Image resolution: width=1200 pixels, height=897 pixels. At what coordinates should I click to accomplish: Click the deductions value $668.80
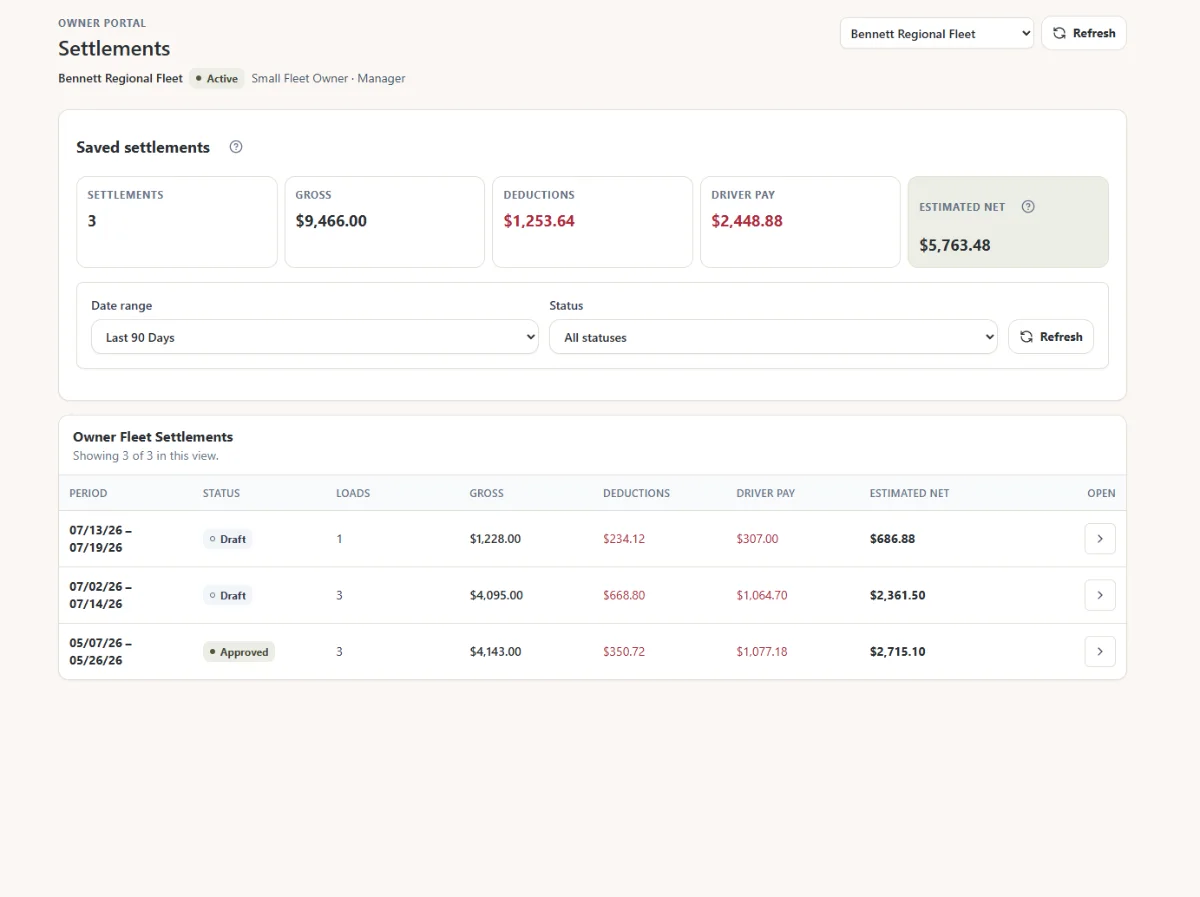pyautogui.click(x=624, y=595)
